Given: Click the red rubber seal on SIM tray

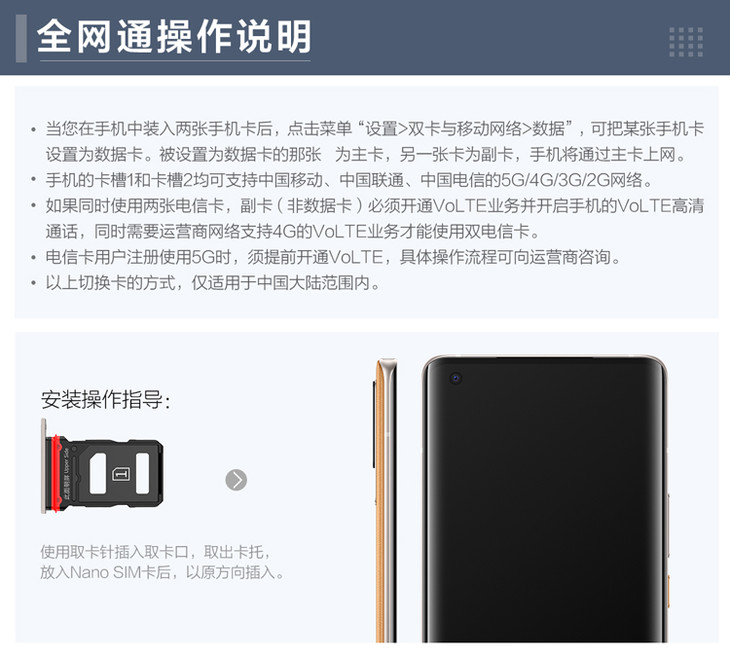Looking at the screenshot, I should coord(56,473).
